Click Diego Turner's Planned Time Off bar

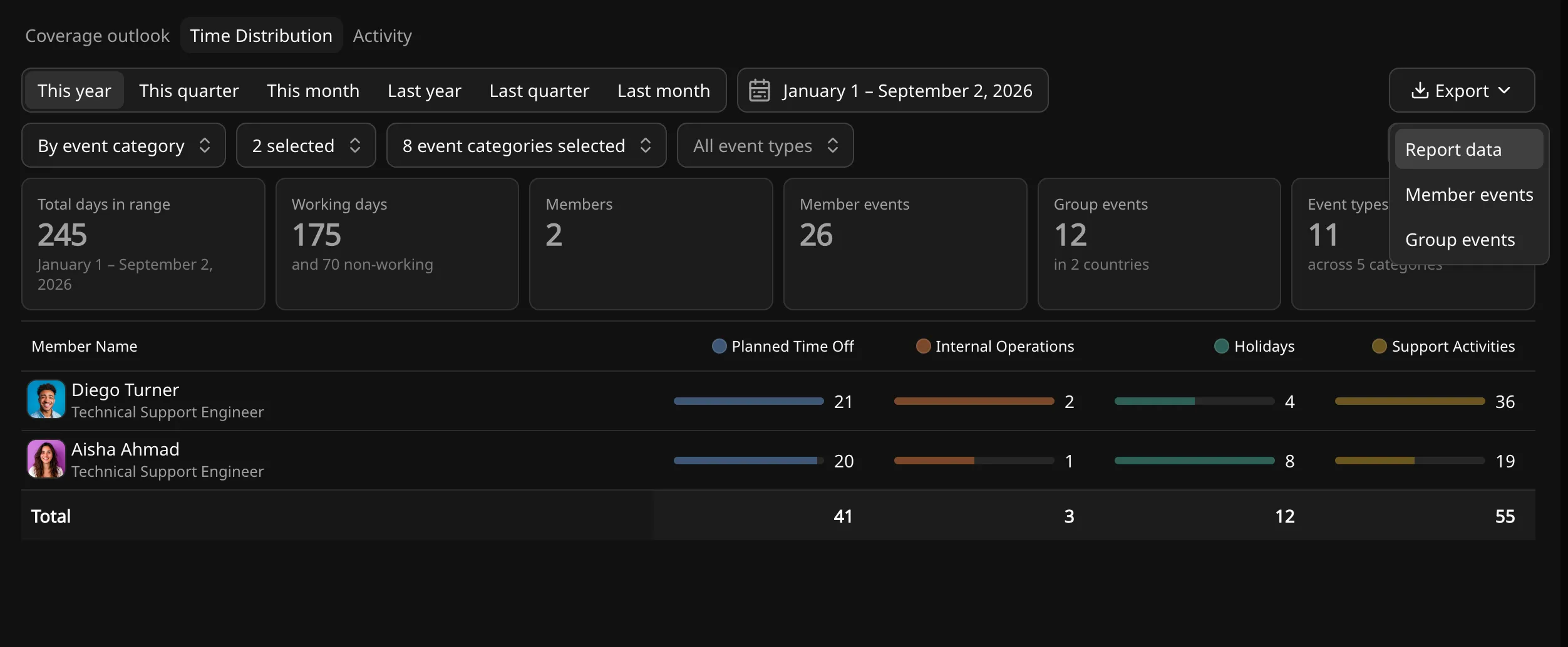click(x=748, y=401)
